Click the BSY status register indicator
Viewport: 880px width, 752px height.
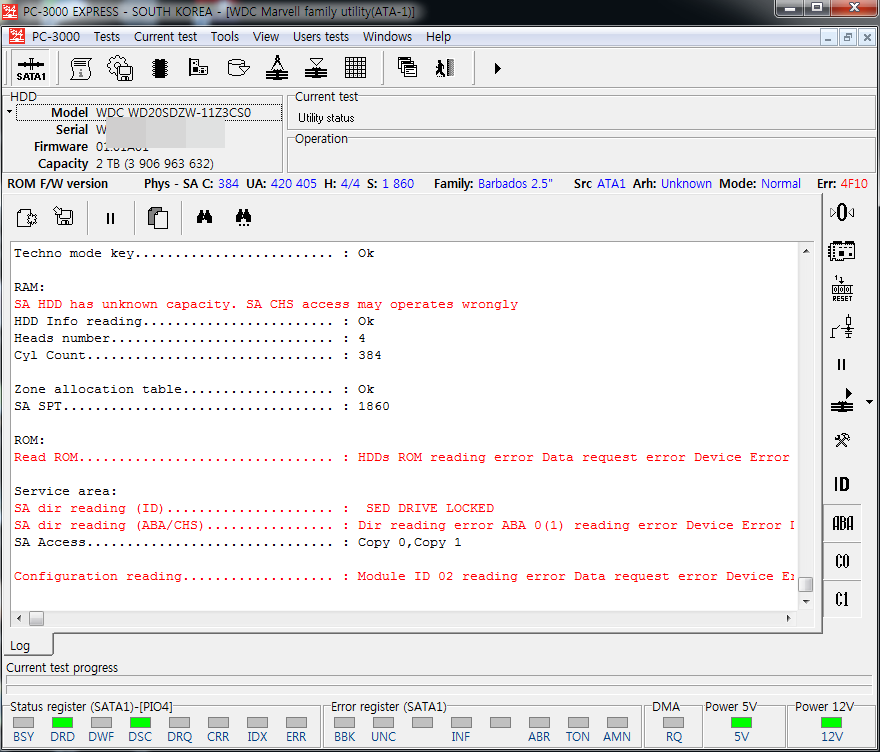pos(23,723)
